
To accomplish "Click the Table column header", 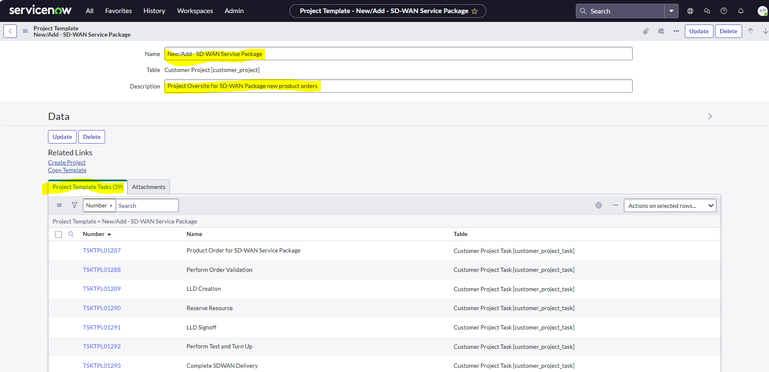I will 461,234.
